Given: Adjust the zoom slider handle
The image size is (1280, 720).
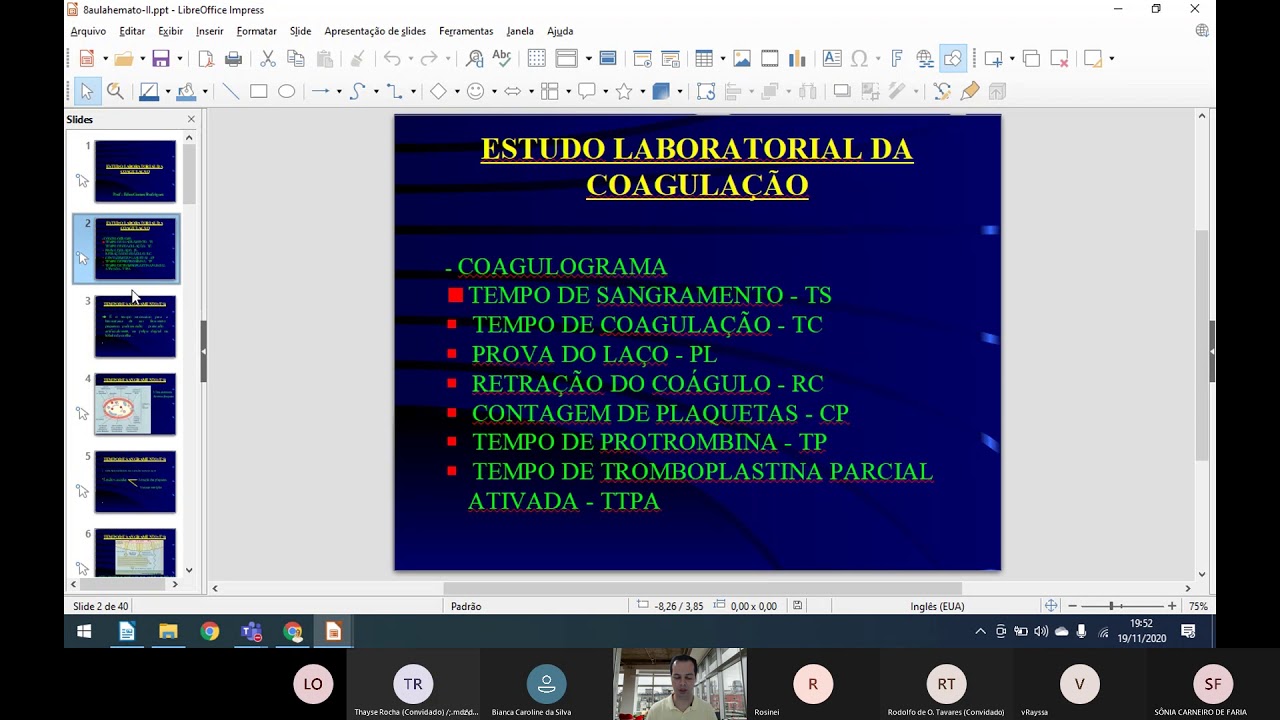Looking at the screenshot, I should click(1112, 606).
